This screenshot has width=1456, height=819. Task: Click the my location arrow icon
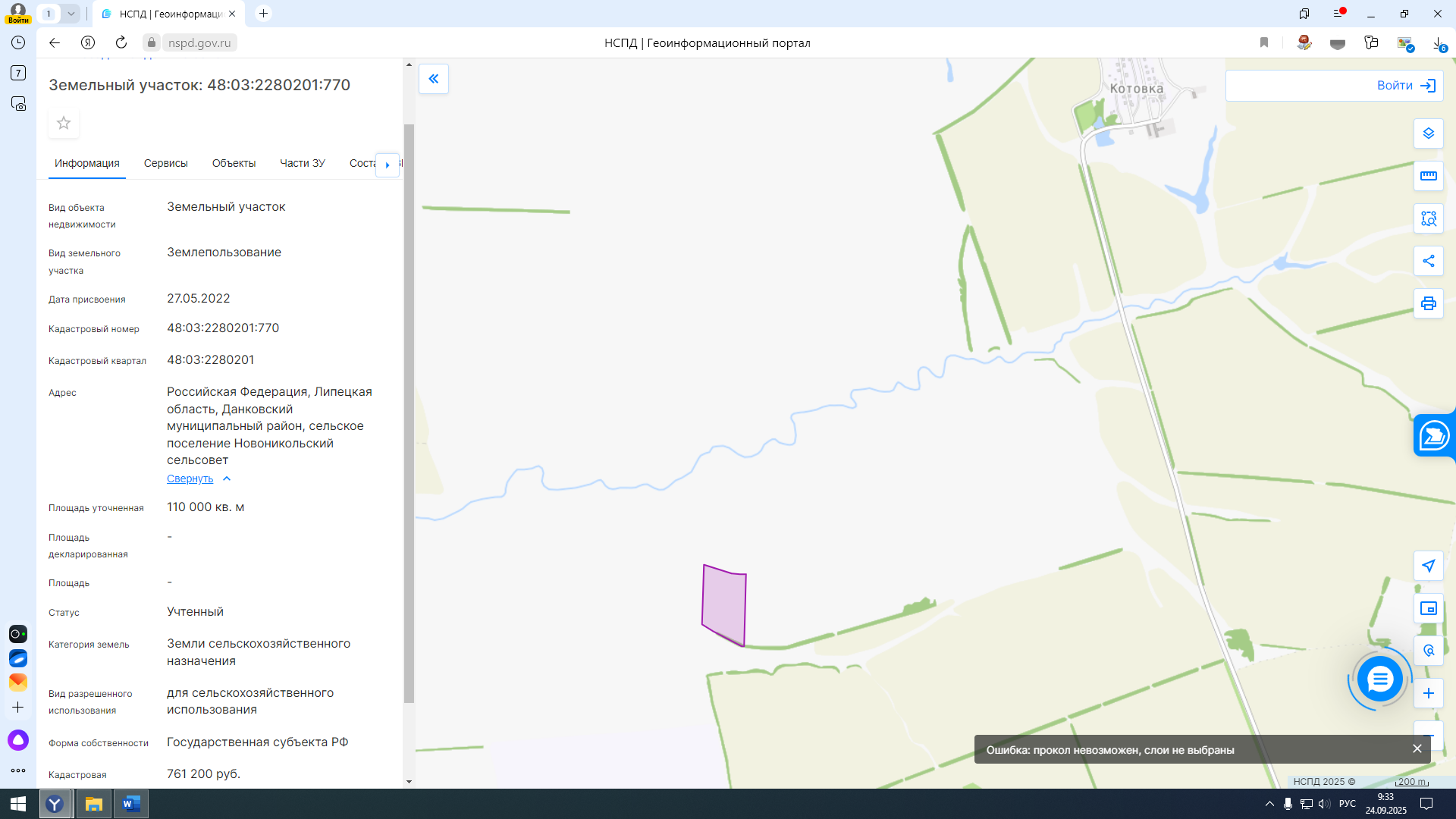[x=1428, y=566]
